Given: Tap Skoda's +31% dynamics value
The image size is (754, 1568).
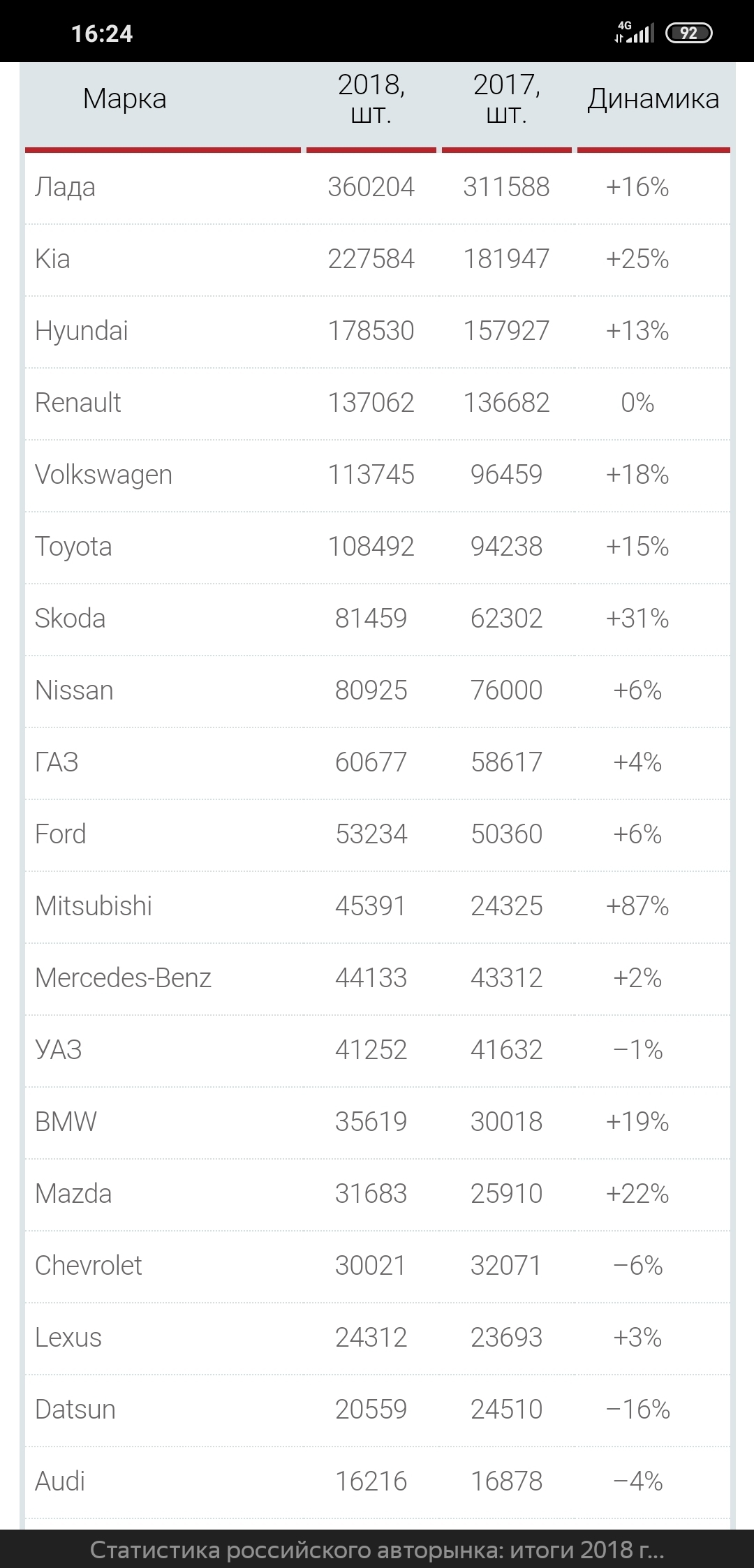Looking at the screenshot, I should pyautogui.click(x=637, y=619).
